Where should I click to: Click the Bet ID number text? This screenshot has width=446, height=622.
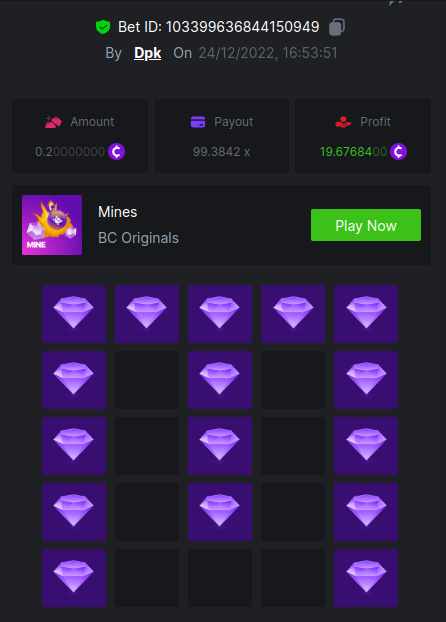242,27
